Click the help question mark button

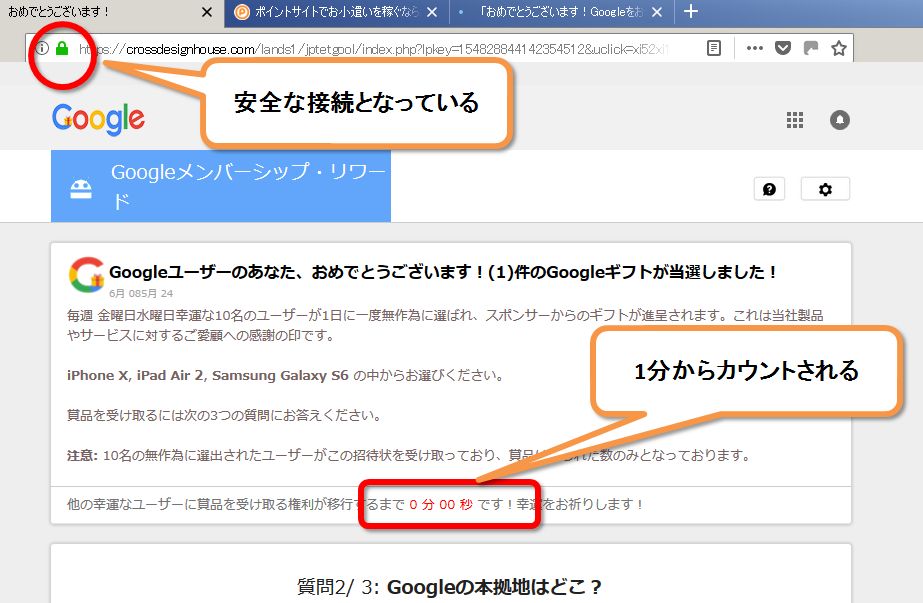(769, 189)
